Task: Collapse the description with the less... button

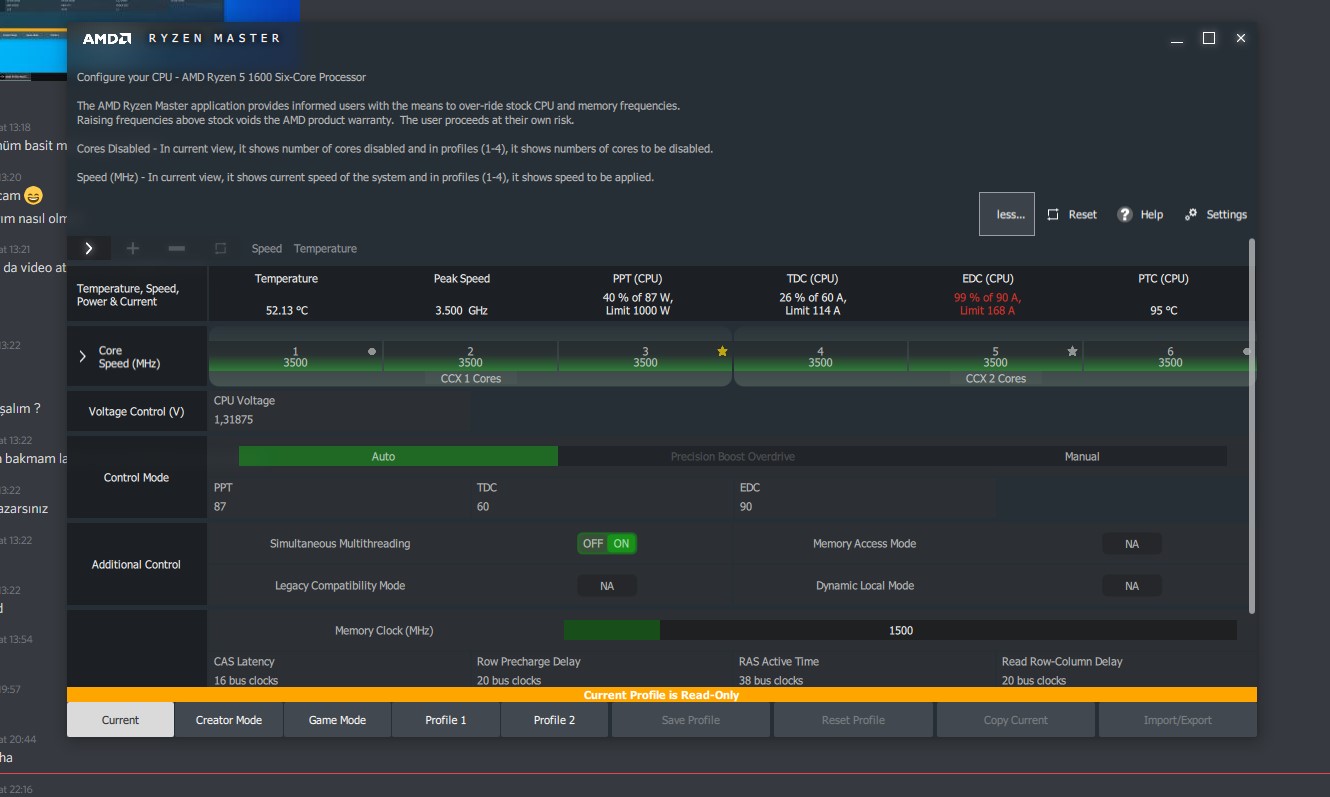Action: [1007, 214]
